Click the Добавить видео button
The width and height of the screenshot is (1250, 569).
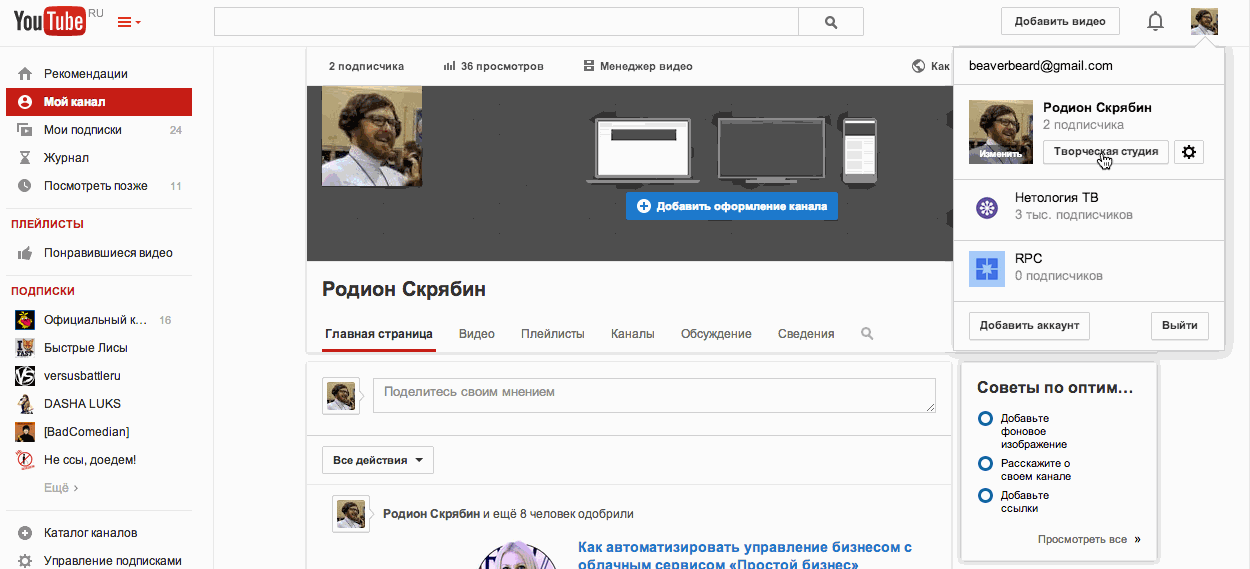(1060, 21)
